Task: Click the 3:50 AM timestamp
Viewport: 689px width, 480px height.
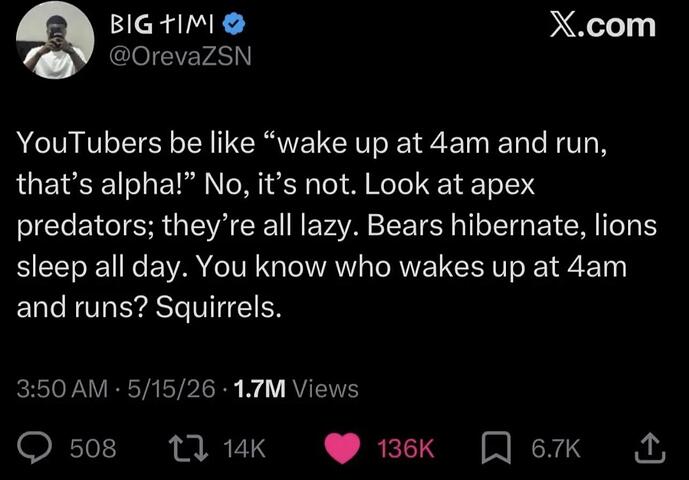Action: [62, 389]
